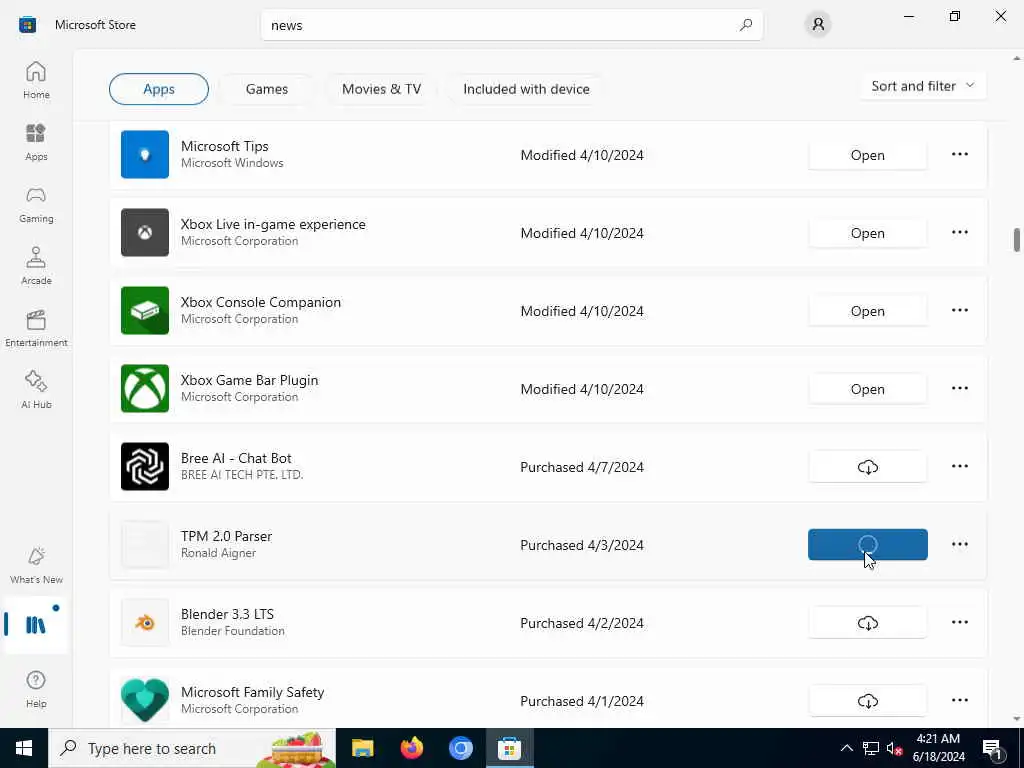Open more options for Xbox Live in-game experience
The image size is (1024, 768).
(959, 232)
